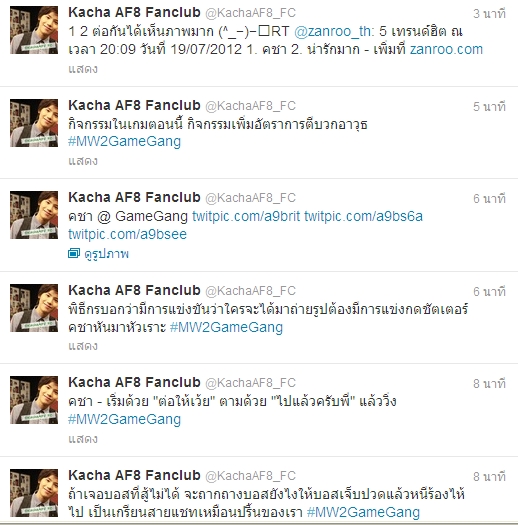Open #MW2GameGang hashtag in the 5 นาที tweet
Screen dimensions: 518x525
pos(124,142)
